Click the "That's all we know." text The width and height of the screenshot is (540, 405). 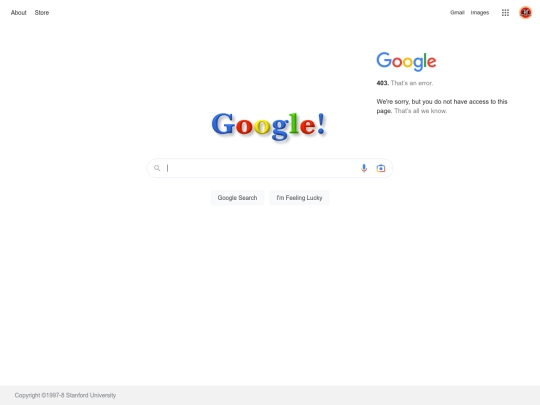pos(420,111)
